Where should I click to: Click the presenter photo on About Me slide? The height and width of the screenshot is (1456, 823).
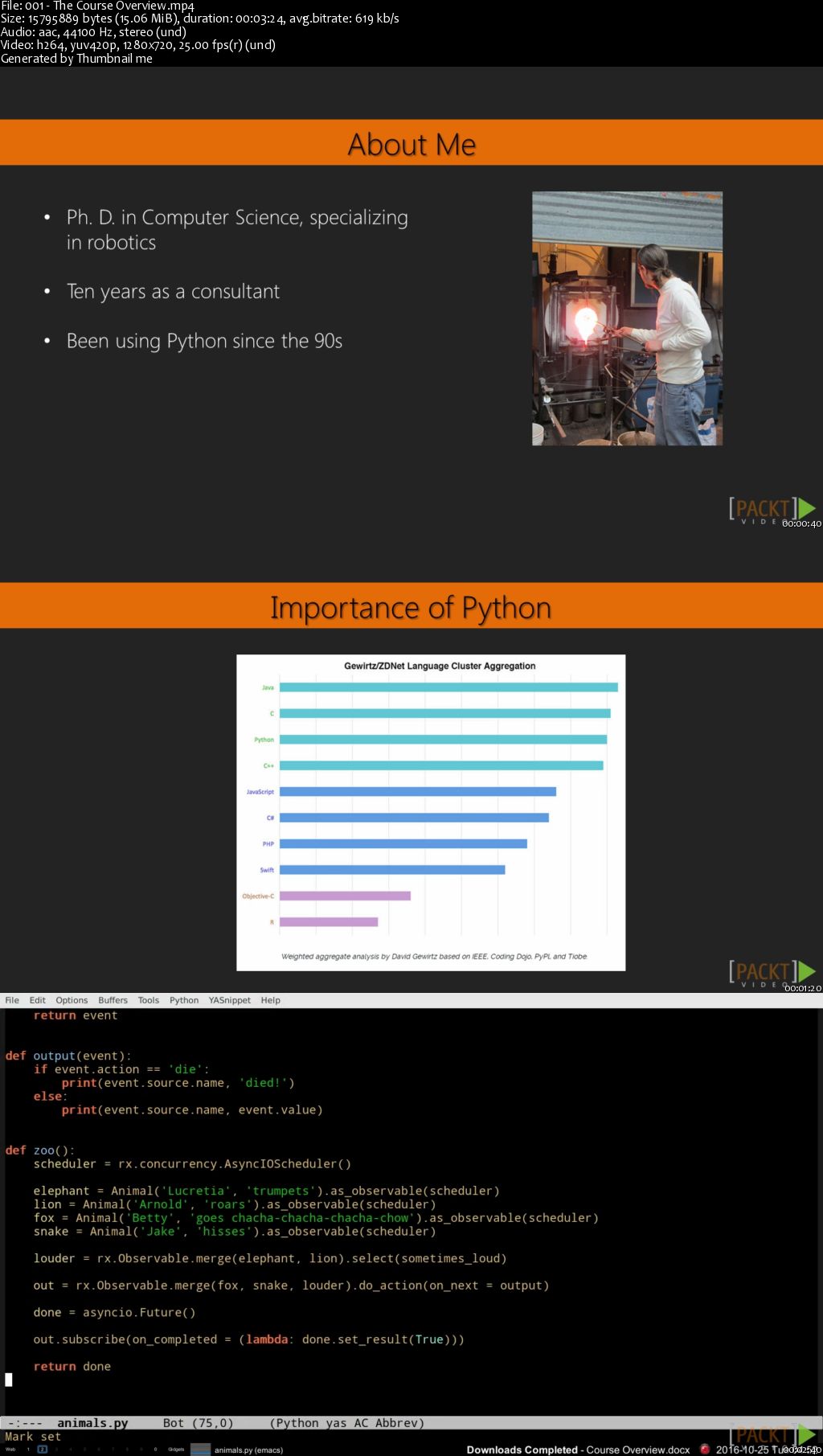point(627,318)
